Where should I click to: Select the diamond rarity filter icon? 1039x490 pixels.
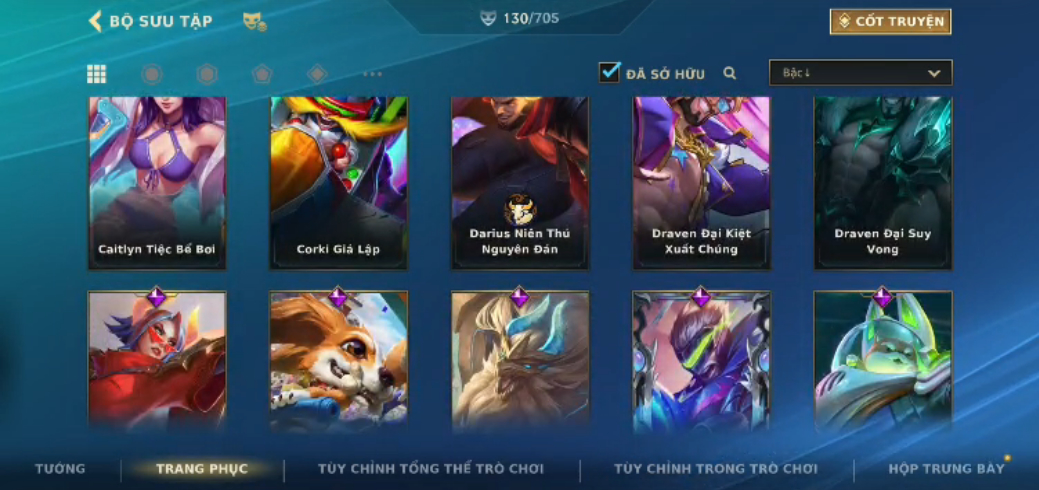coord(317,74)
